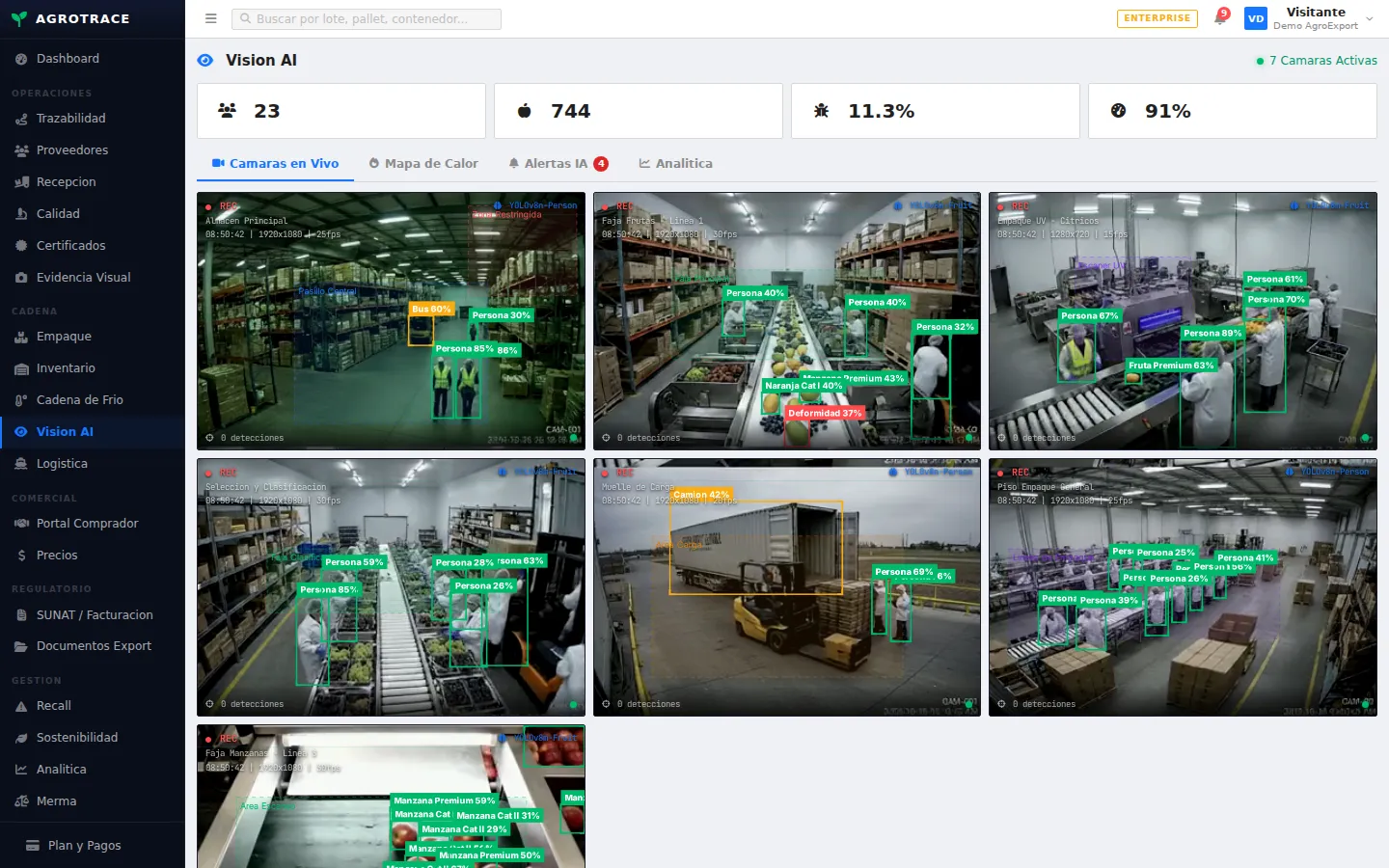This screenshot has width=1389, height=868.
Task: Switch to the Mapa de Calor tab
Action: coord(423,164)
